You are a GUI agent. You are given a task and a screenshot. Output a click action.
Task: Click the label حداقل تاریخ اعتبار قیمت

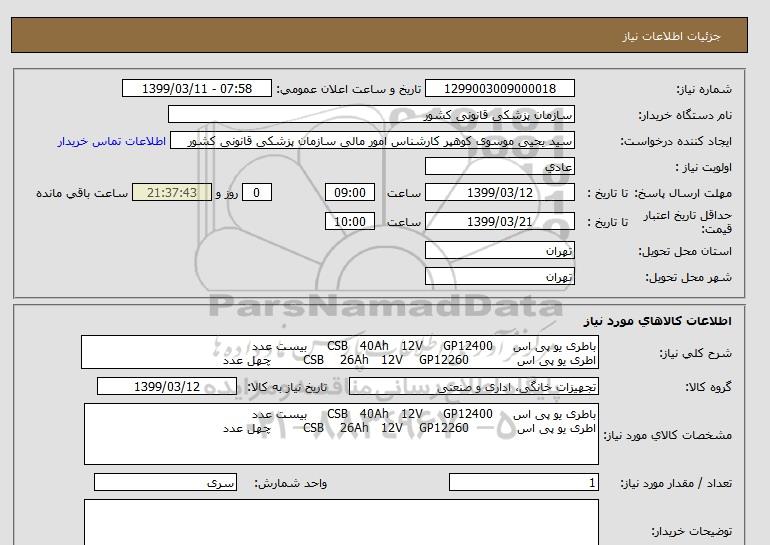688,222
